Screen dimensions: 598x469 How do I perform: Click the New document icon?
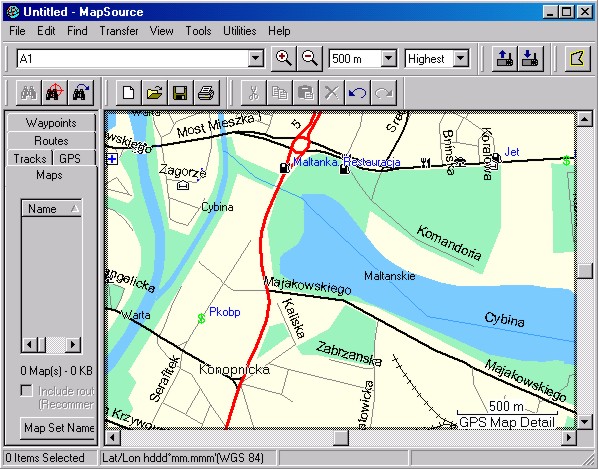[x=129, y=93]
